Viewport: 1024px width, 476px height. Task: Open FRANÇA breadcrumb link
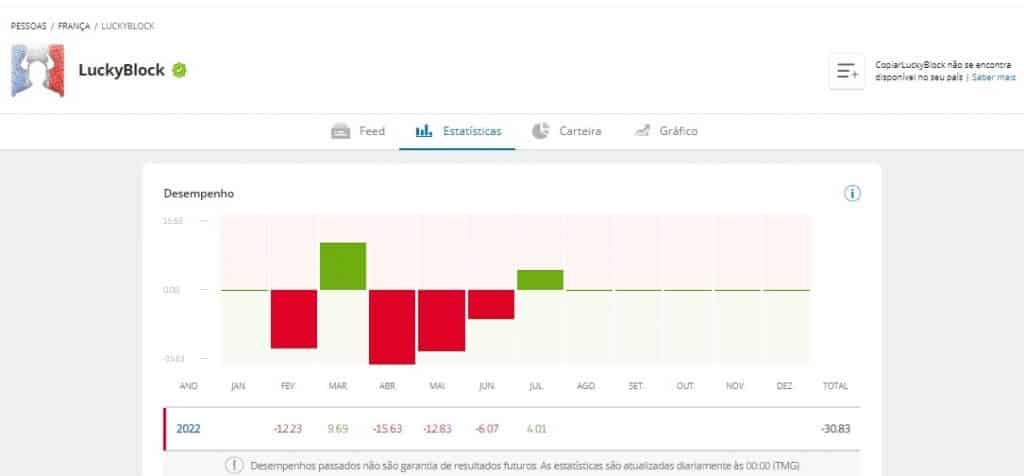click(74, 25)
